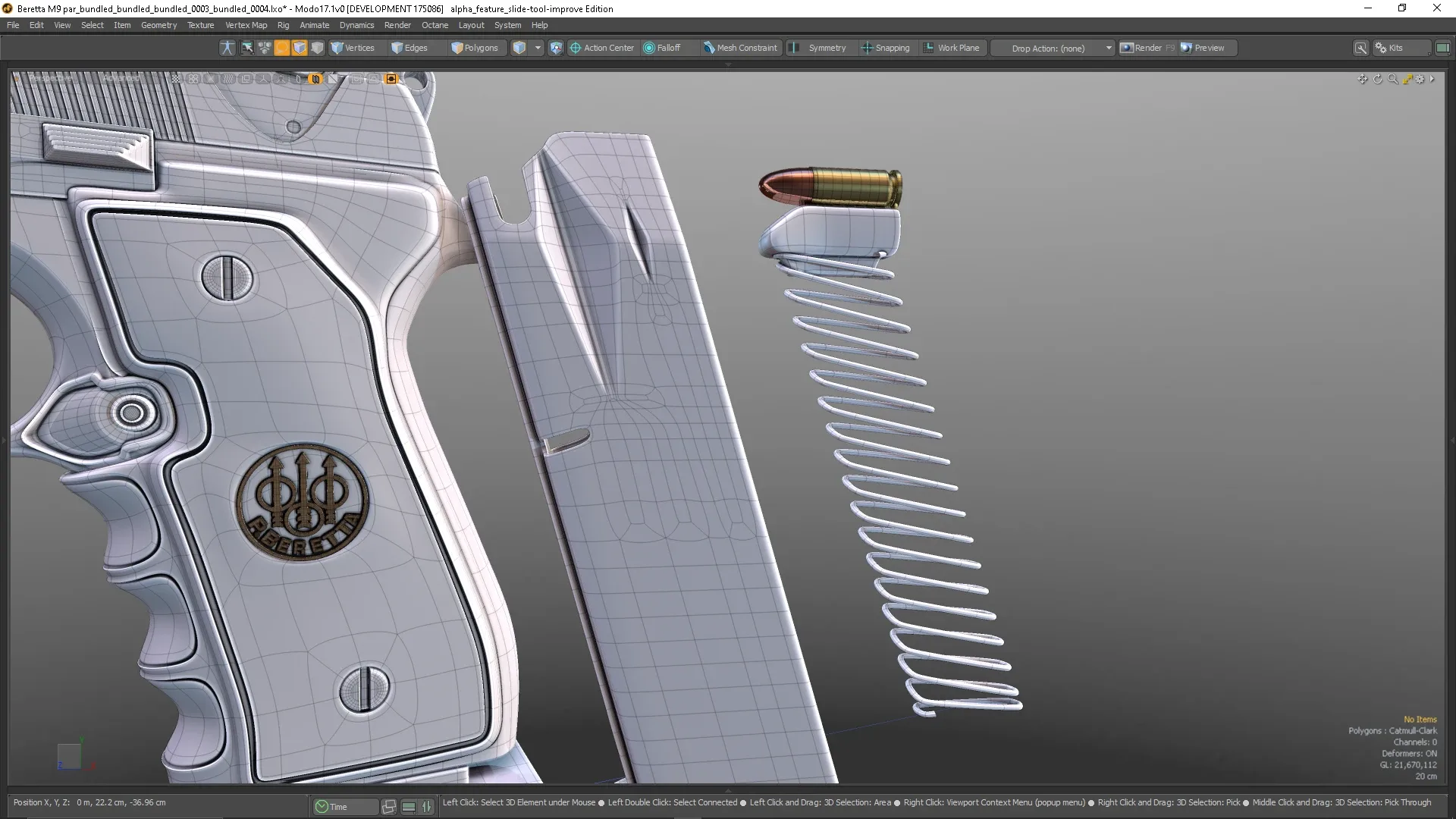Open the Vertex Map menu
The height and width of the screenshot is (819, 1456).
click(x=246, y=25)
